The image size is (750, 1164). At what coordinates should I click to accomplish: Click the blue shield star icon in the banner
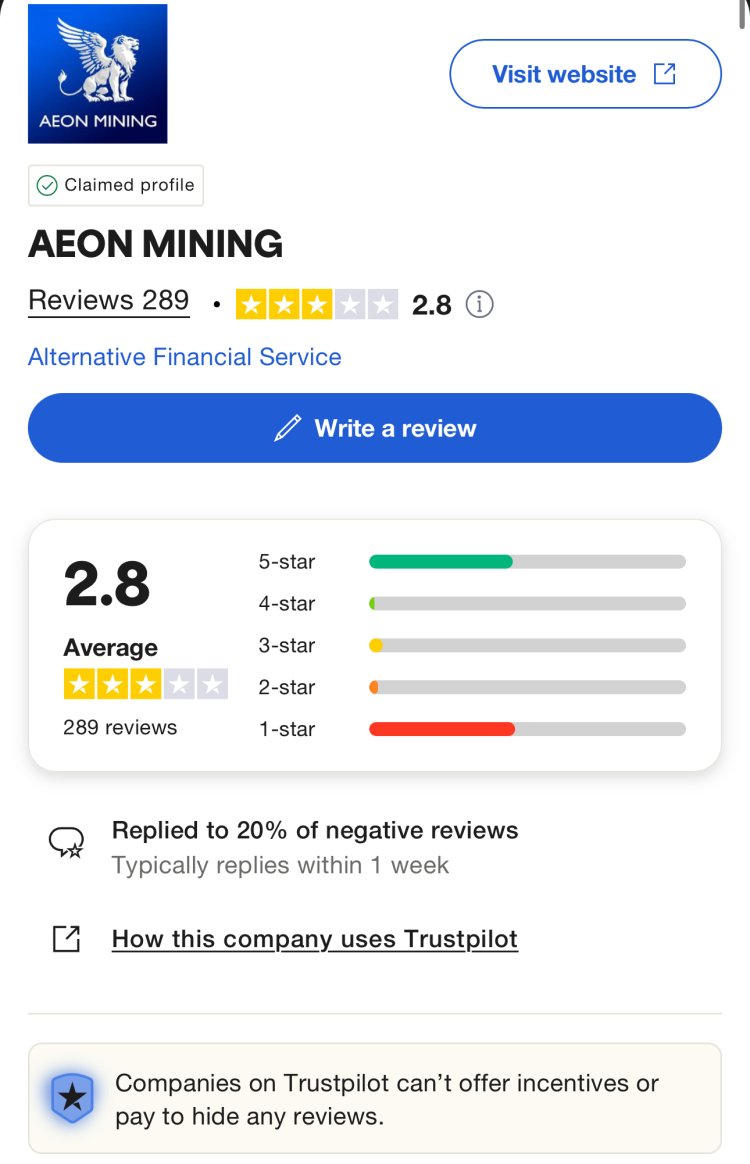pos(75,1098)
